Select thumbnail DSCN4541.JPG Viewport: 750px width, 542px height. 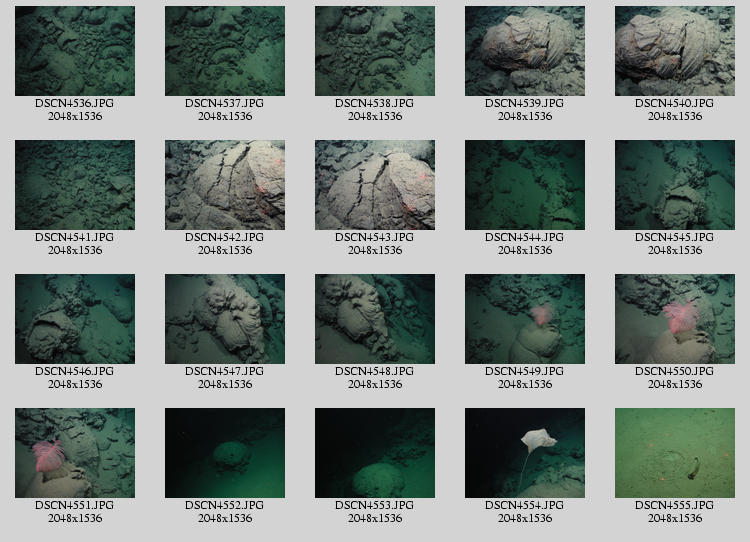point(75,185)
